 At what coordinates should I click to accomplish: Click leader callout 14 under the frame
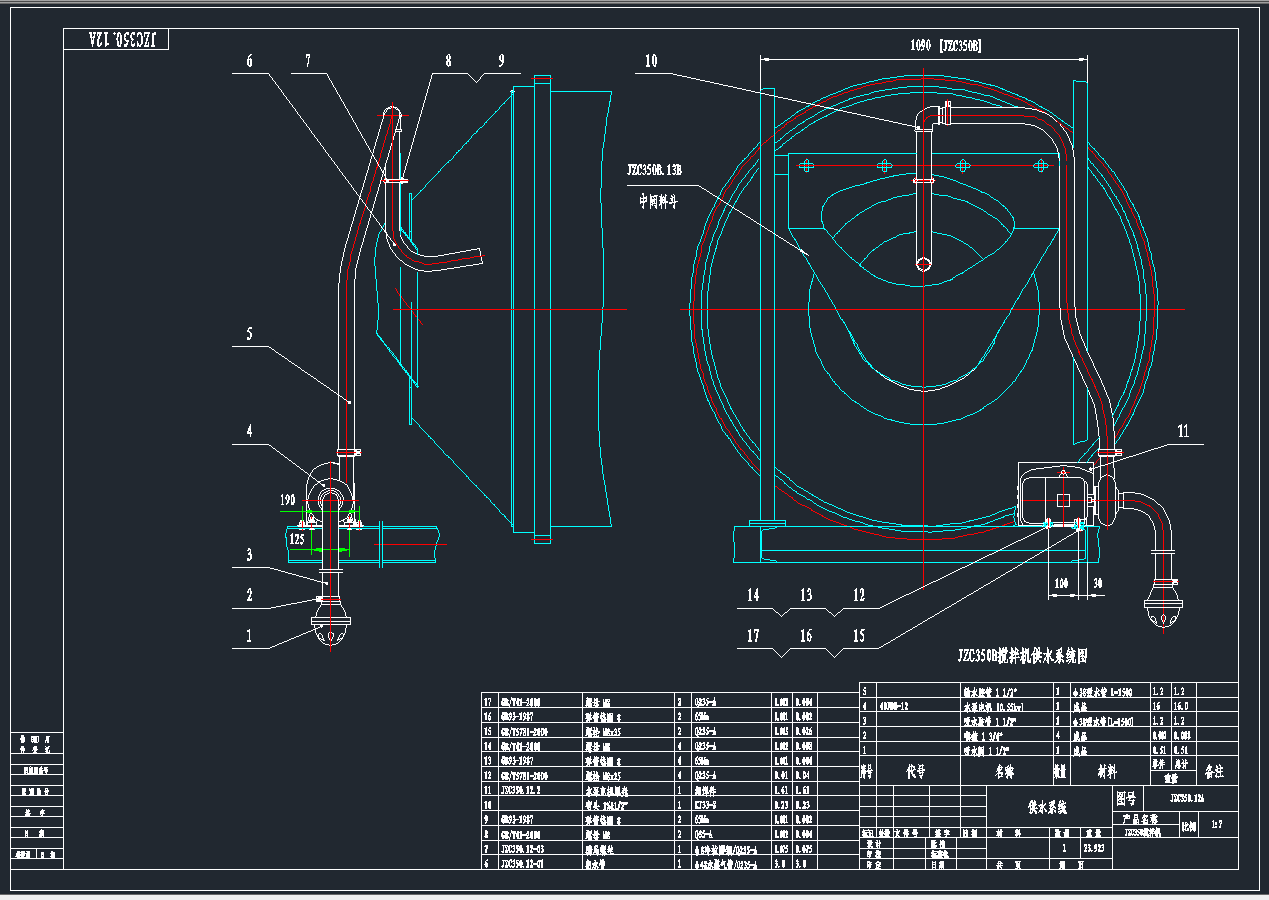[x=753, y=595]
